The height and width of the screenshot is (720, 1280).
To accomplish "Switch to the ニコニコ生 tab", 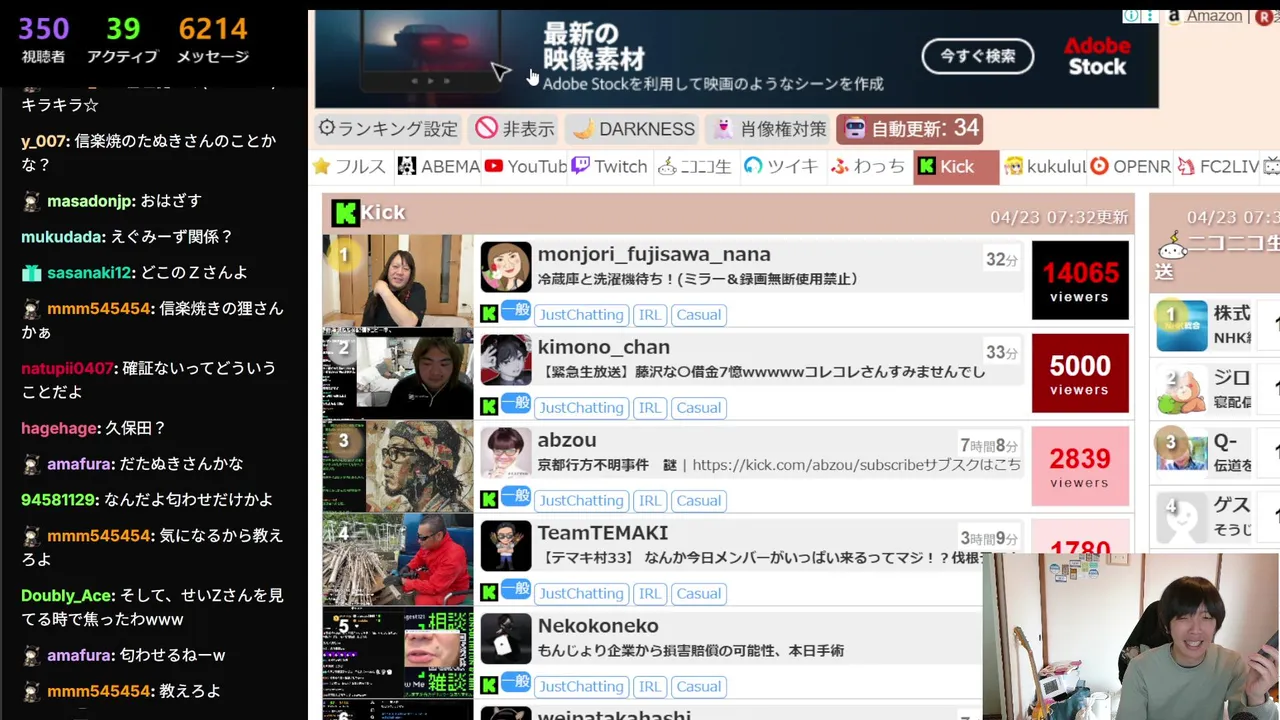I will coord(695,167).
